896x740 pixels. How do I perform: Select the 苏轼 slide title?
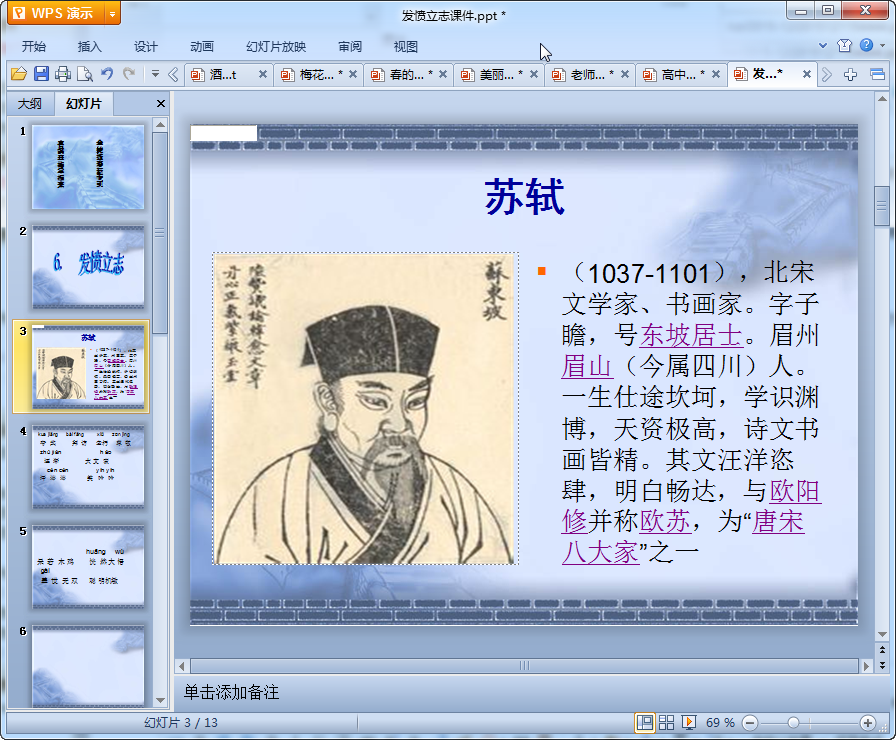click(x=525, y=197)
